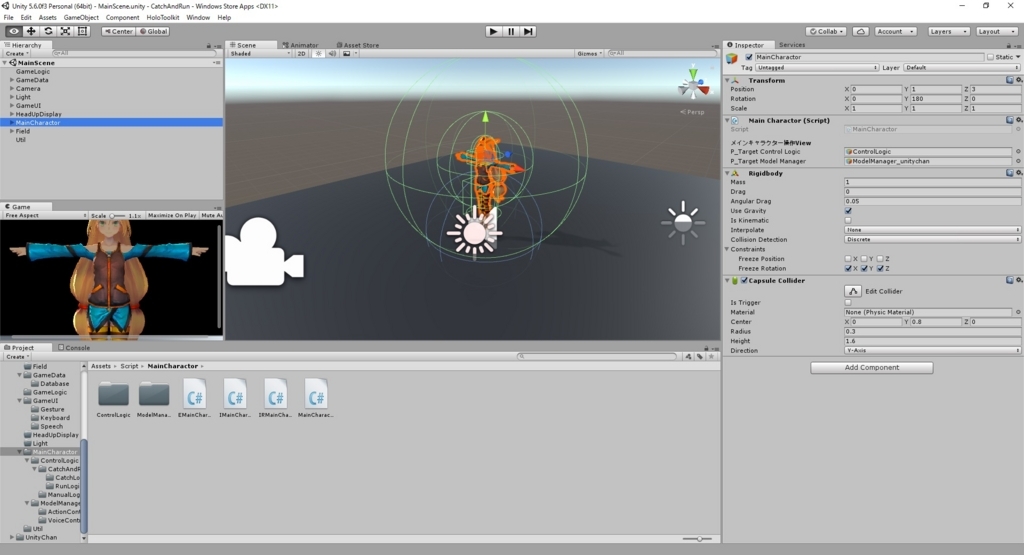Open the ControlLogic folder icon
Screen dimensions: 1024x555
[x=114, y=394]
